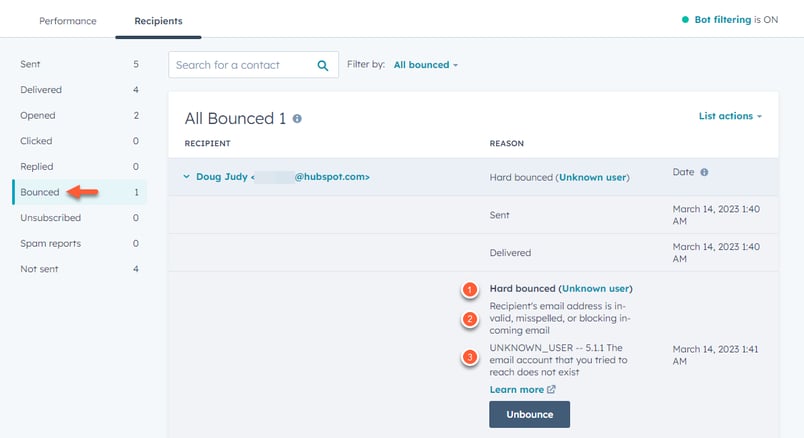Switch to the Performance tab
This screenshot has width=804, height=438.
[x=68, y=20]
